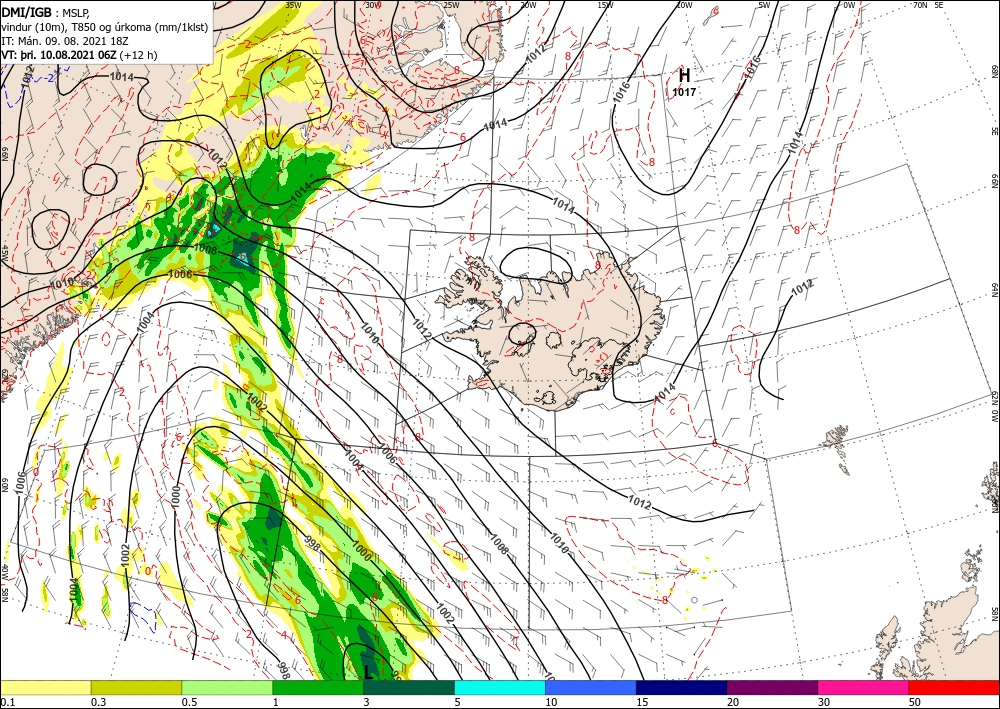Image resolution: width=1000 pixels, height=709 pixels.
Task: Select the purple 20–30 mm legend swatch
Action: click(772, 687)
